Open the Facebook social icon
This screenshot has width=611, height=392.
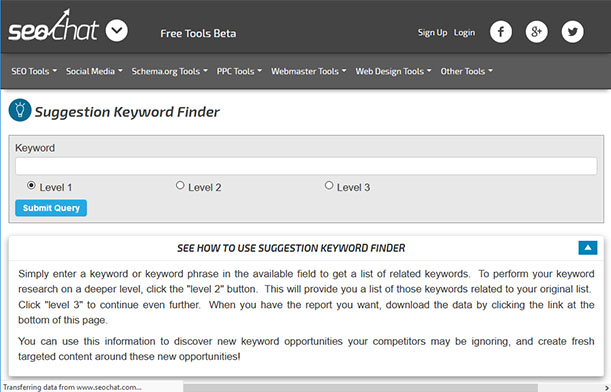click(x=501, y=32)
